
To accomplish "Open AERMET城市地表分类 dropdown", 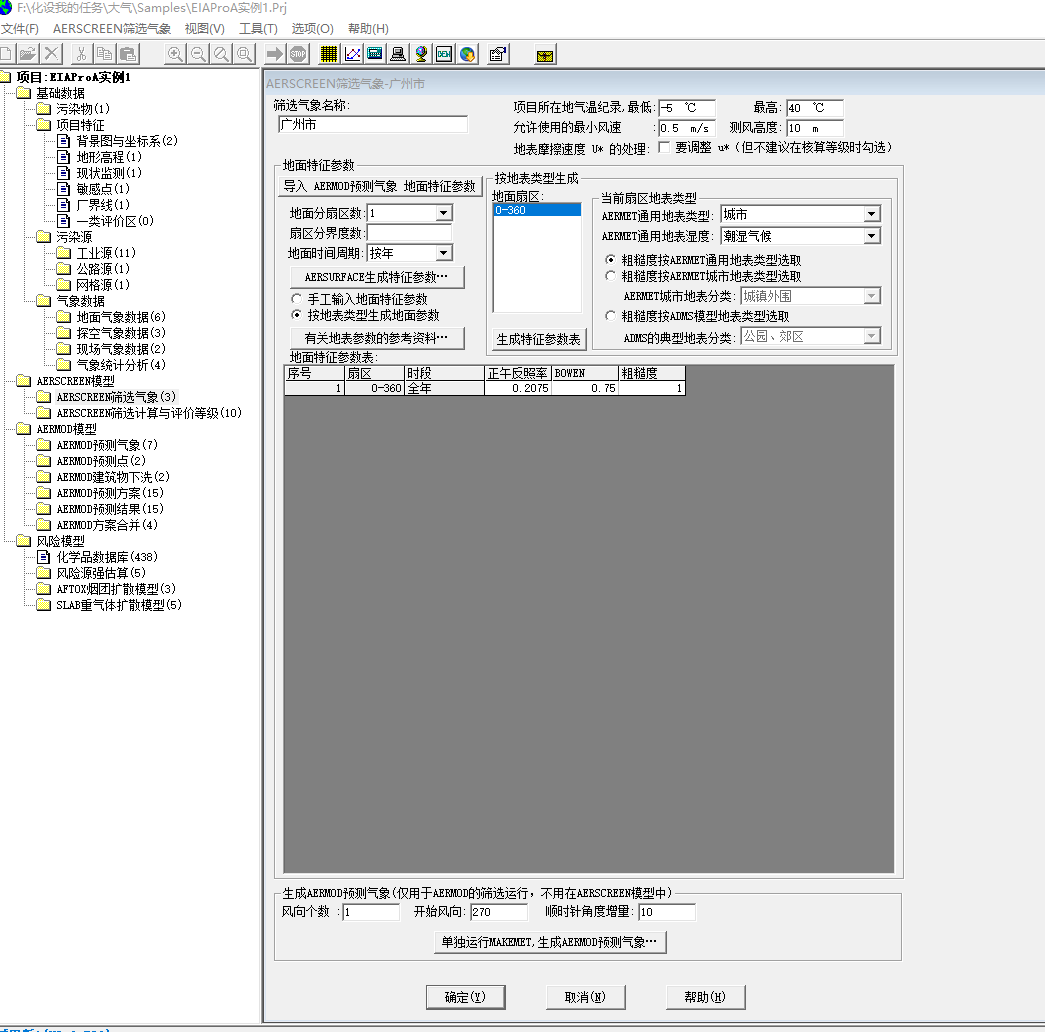I will pyautogui.click(x=872, y=296).
